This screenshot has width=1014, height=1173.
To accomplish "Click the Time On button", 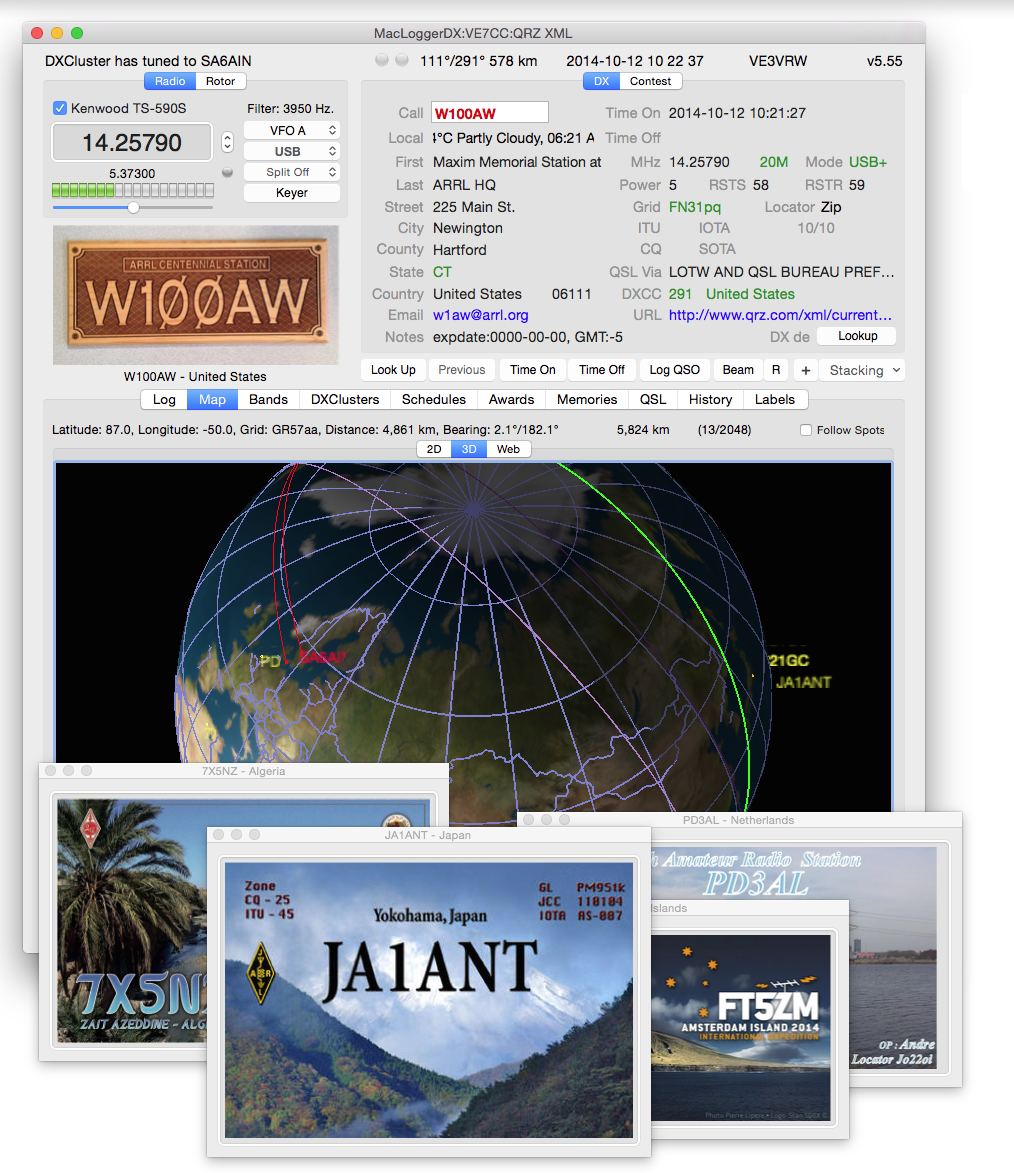I will coord(533,370).
